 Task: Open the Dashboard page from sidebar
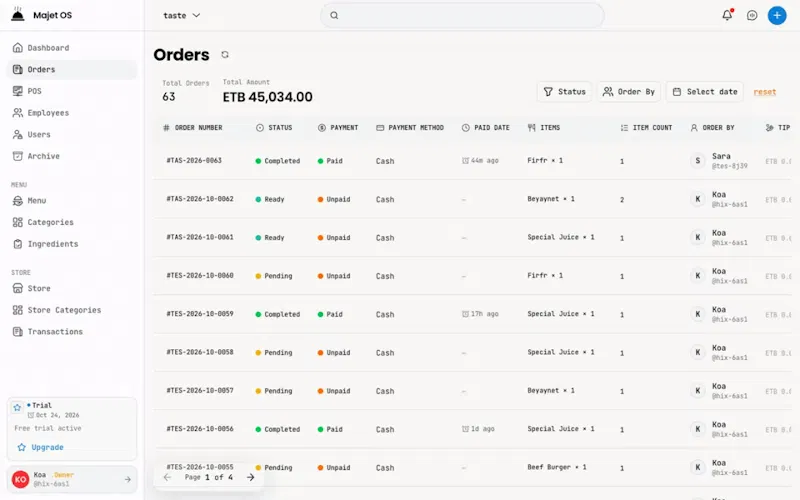pos(71,47)
